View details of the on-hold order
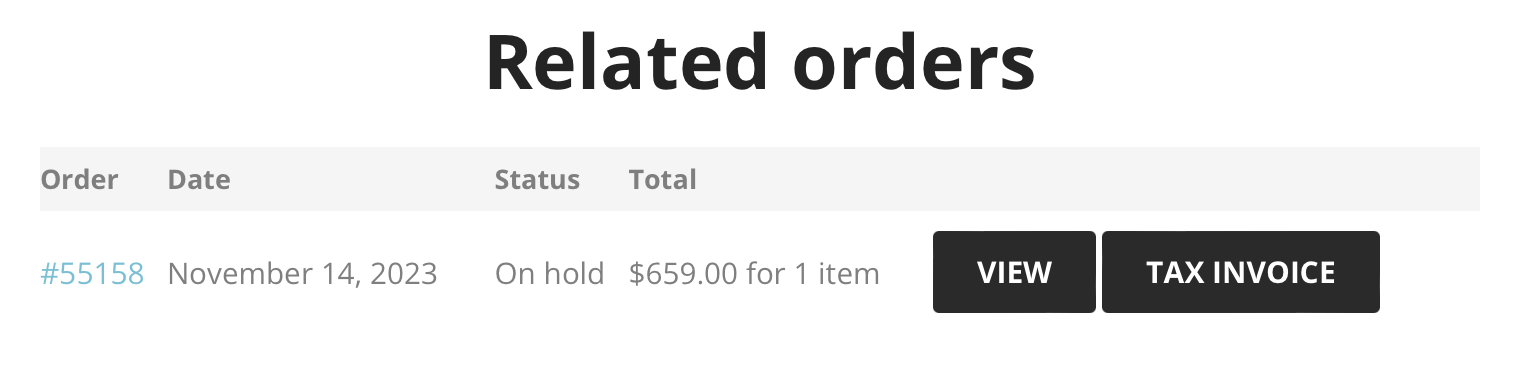The image size is (1522, 386). (x=1014, y=272)
